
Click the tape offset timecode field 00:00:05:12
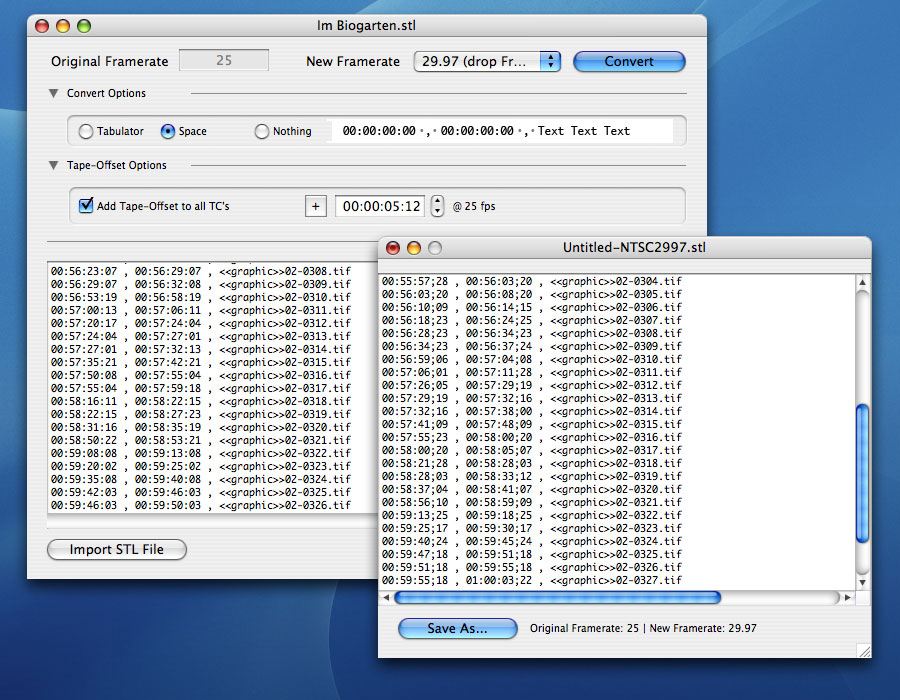pos(380,207)
